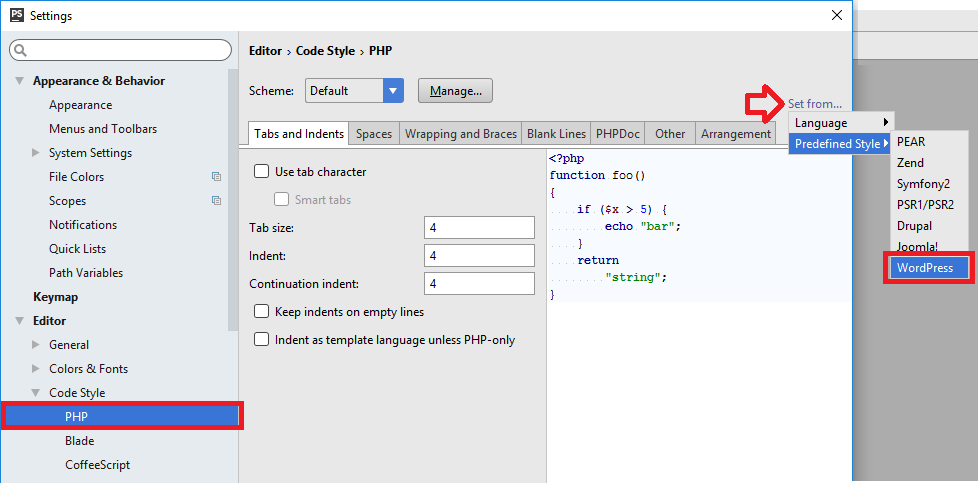Expand the System Settings node
The height and width of the screenshot is (483, 978).
click(36, 152)
